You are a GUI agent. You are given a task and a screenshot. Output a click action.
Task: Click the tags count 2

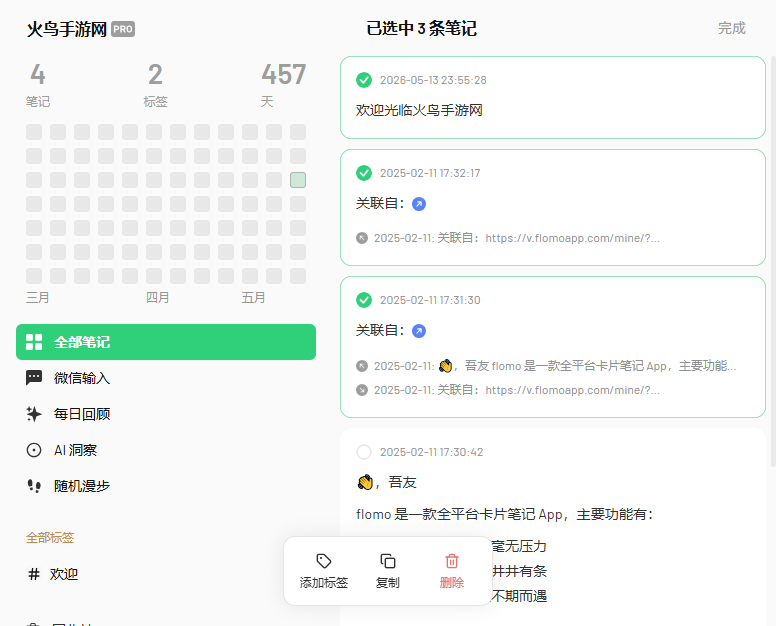(x=155, y=75)
